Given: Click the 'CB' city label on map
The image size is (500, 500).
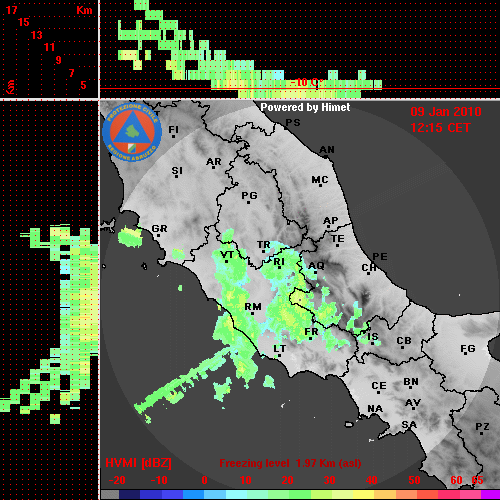Looking at the screenshot, I should click(404, 341).
